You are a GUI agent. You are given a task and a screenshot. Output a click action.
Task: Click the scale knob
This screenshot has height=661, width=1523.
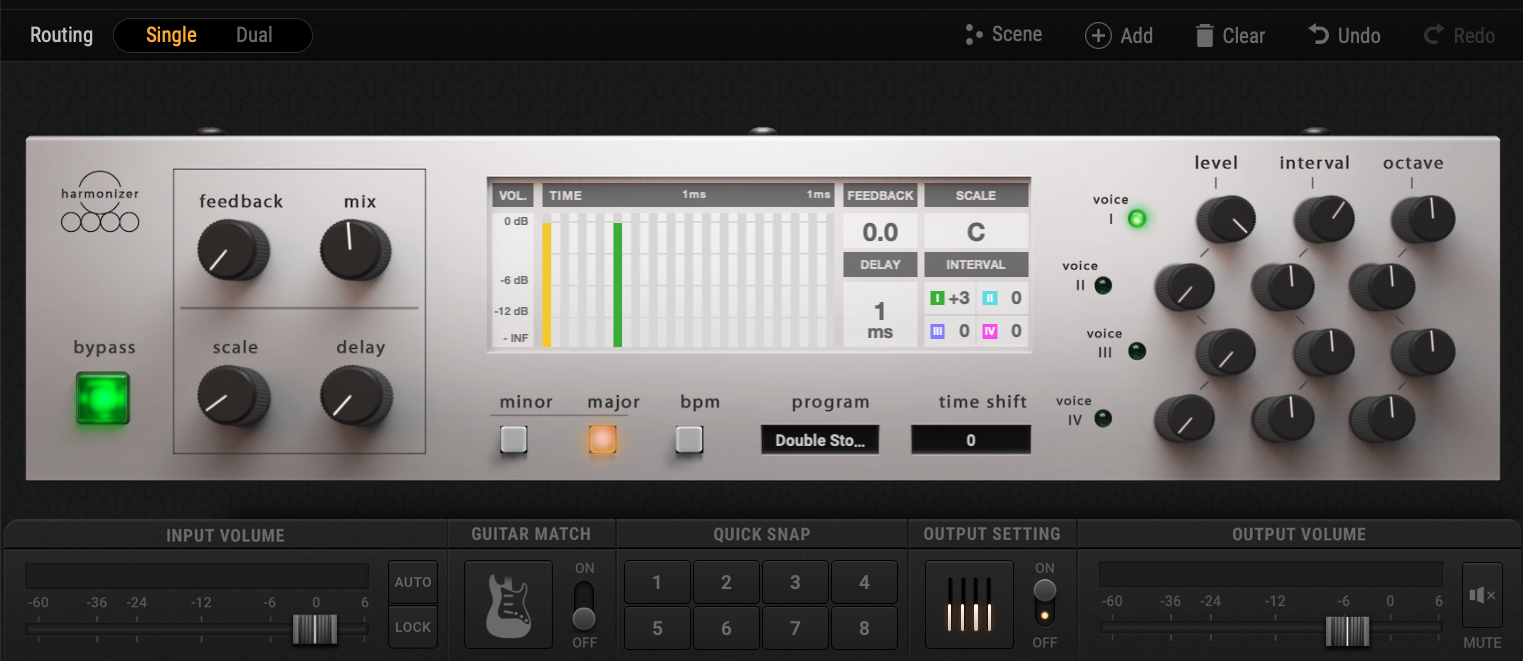[232, 395]
